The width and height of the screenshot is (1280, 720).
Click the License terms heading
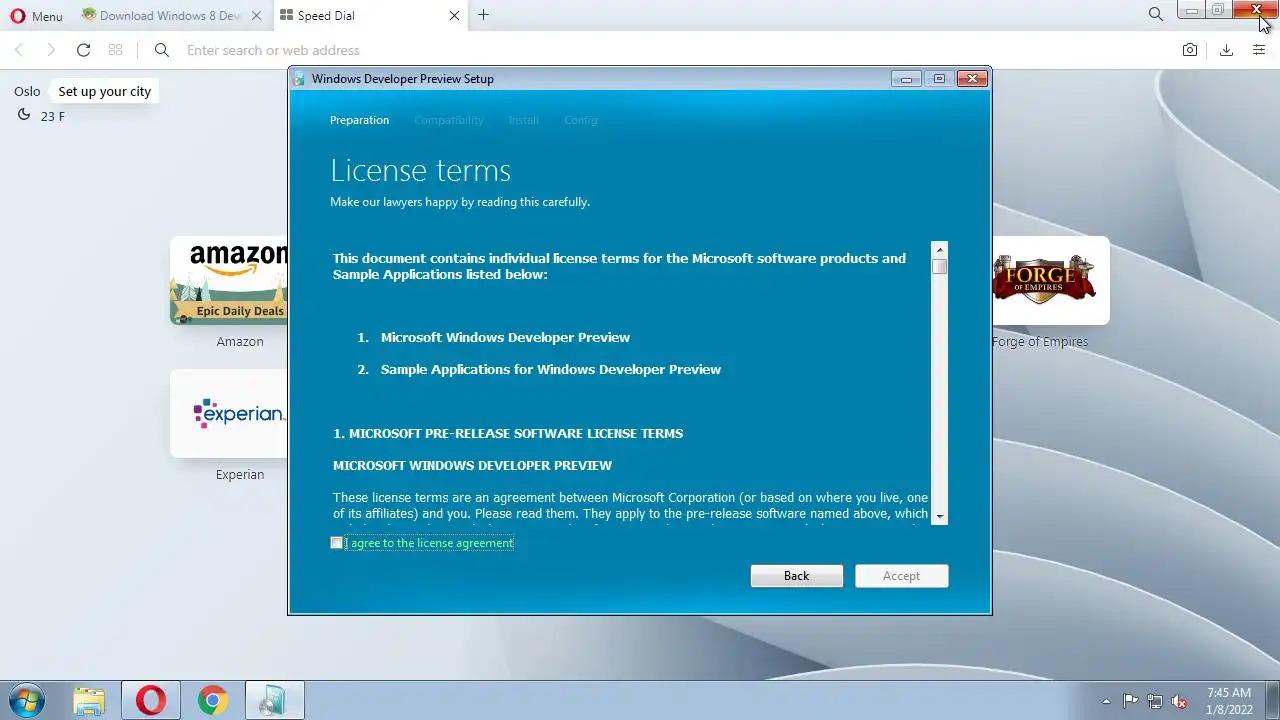coord(420,170)
